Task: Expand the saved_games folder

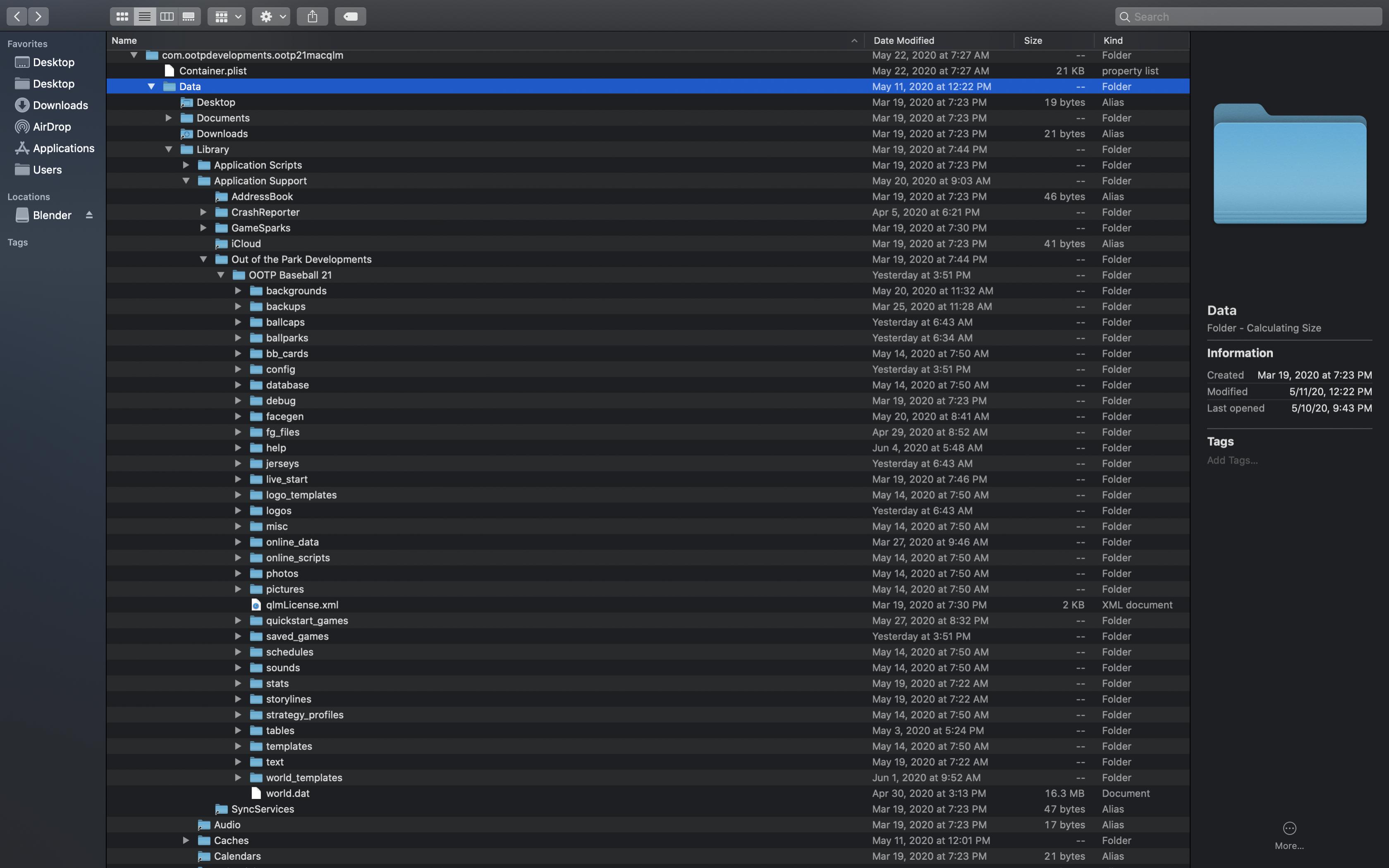Action: (238, 636)
